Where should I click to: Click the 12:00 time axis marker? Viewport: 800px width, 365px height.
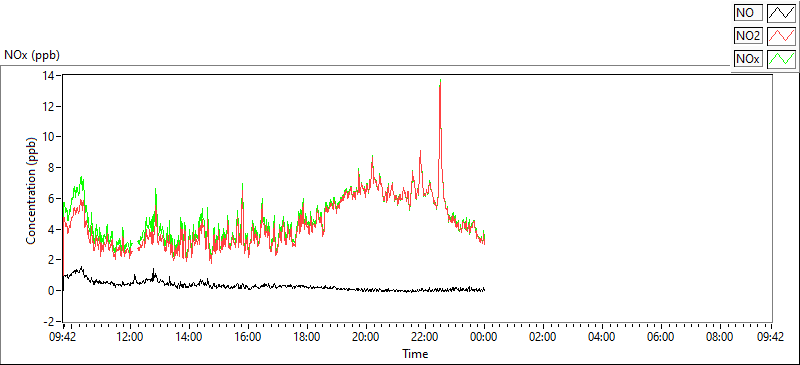130,337
